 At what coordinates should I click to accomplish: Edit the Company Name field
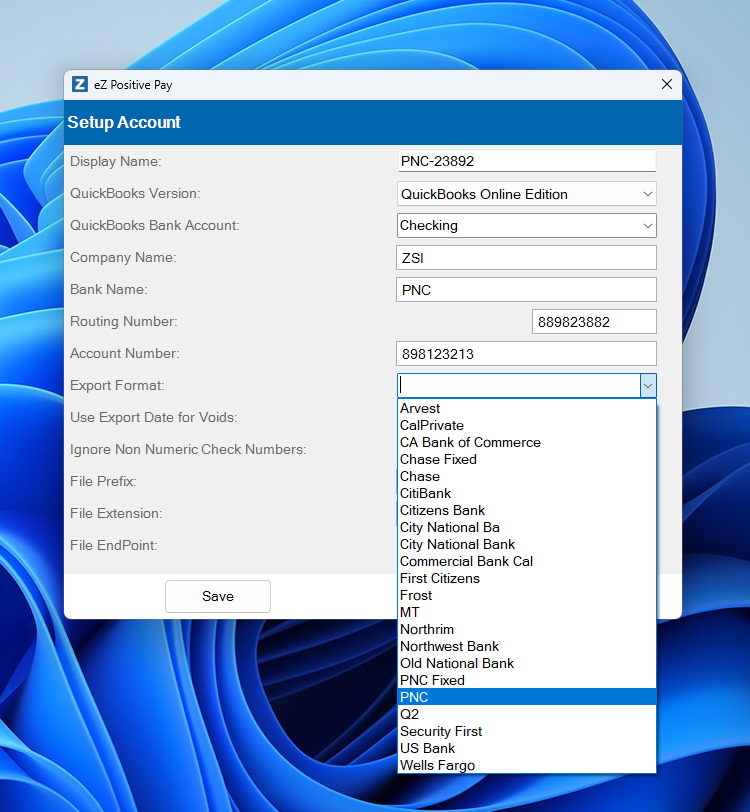(526, 258)
